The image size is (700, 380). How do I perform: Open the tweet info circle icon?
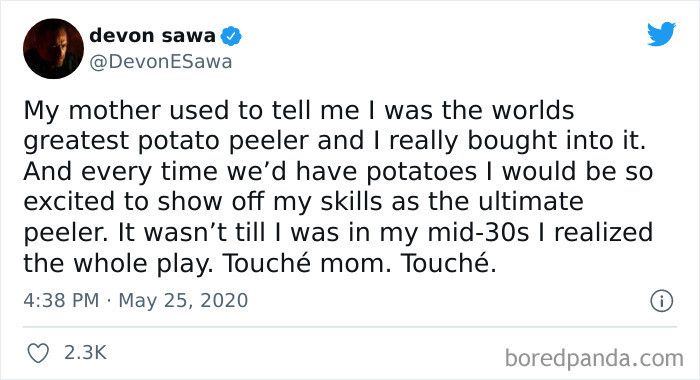(661, 301)
